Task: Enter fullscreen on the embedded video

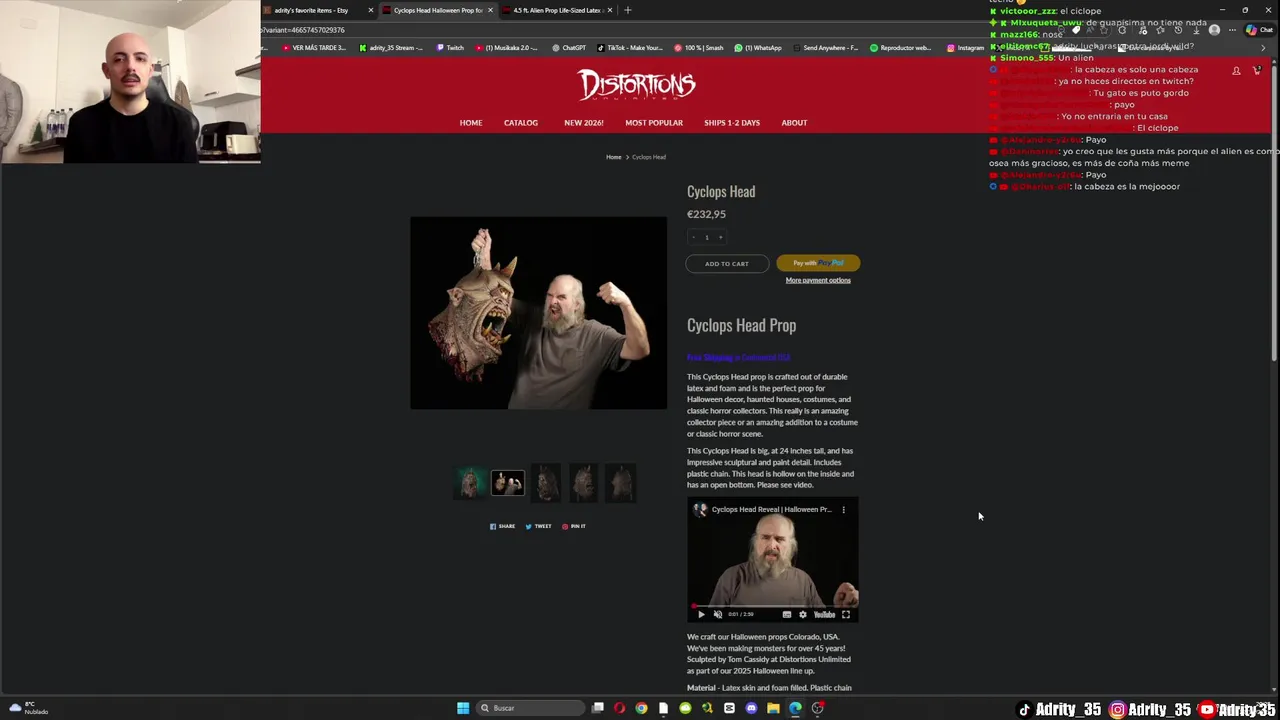Action: point(846,614)
